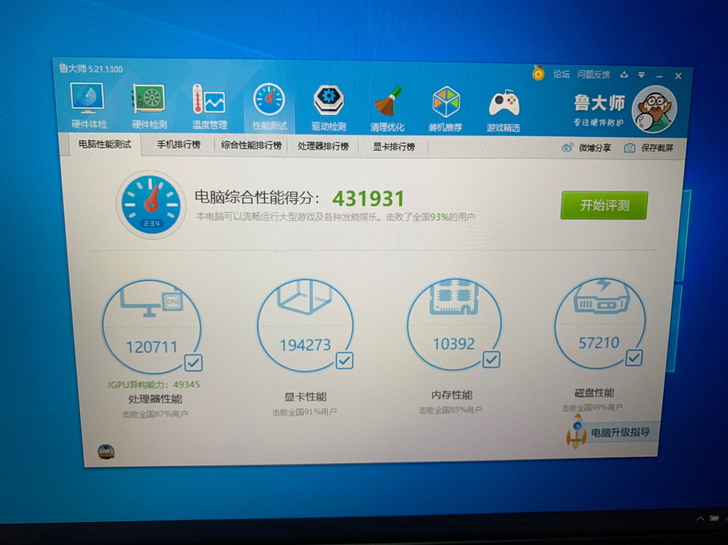Click the 击败全国91%用户 text
The height and width of the screenshot is (545, 728).
point(305,412)
